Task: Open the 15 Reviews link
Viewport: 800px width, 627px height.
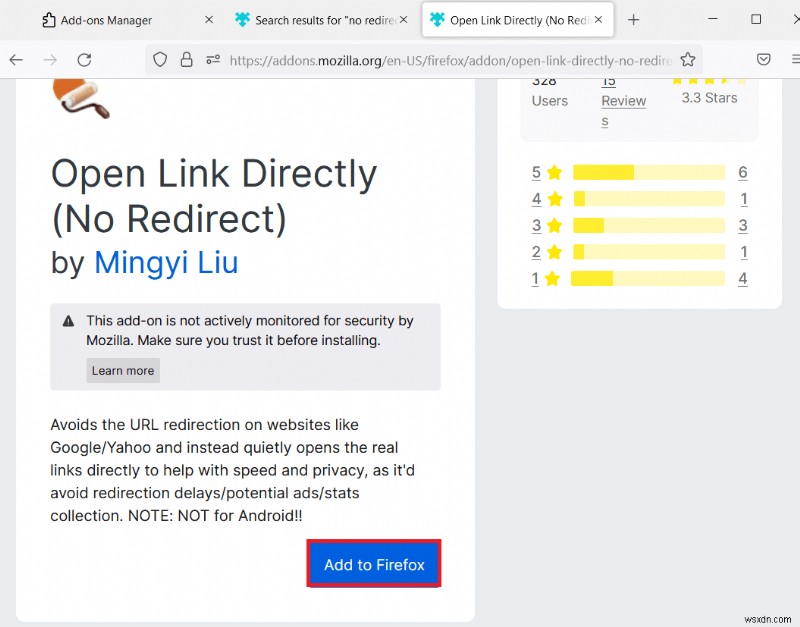Action: 623,102
